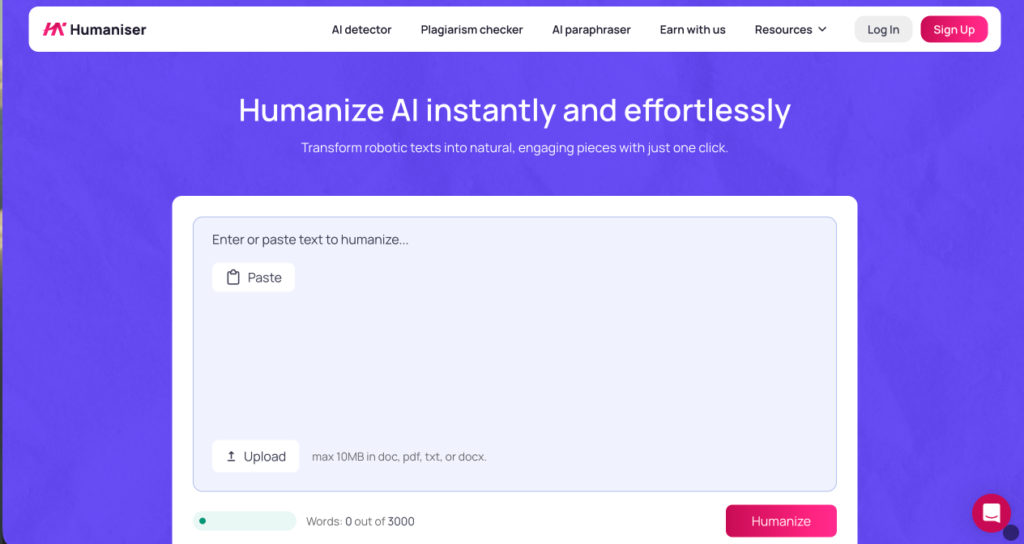Click the upload arrow icon

click(x=231, y=457)
